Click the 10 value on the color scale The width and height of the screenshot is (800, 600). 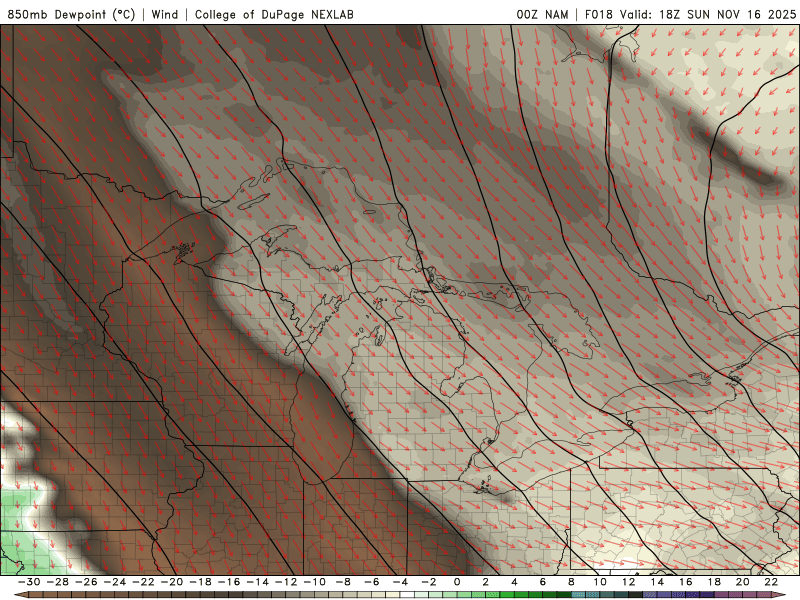(600, 582)
